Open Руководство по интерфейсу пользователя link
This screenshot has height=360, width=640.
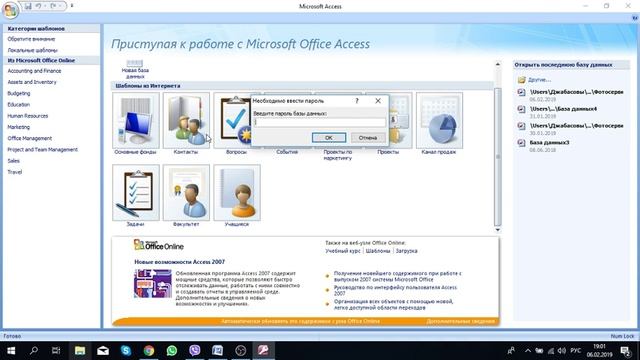(395, 290)
